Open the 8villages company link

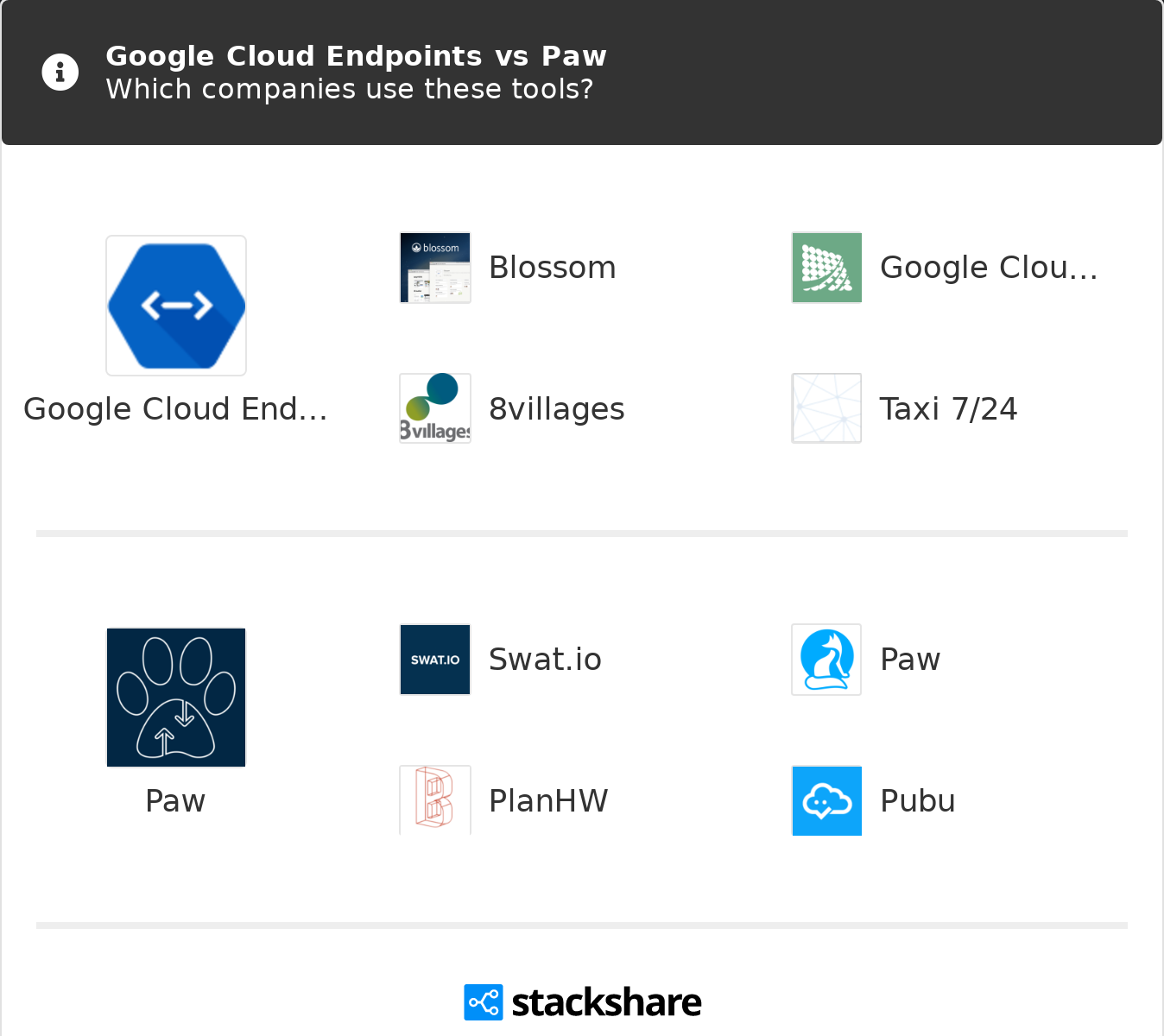coord(557,409)
